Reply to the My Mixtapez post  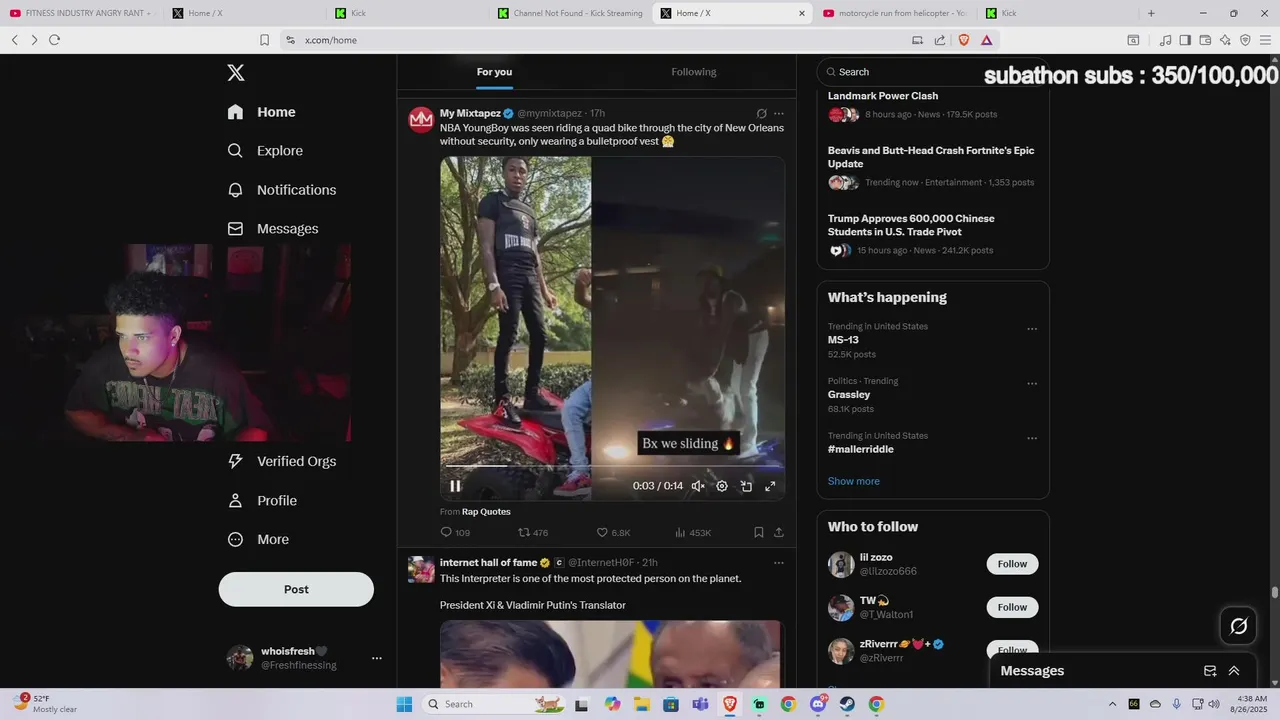click(x=455, y=533)
